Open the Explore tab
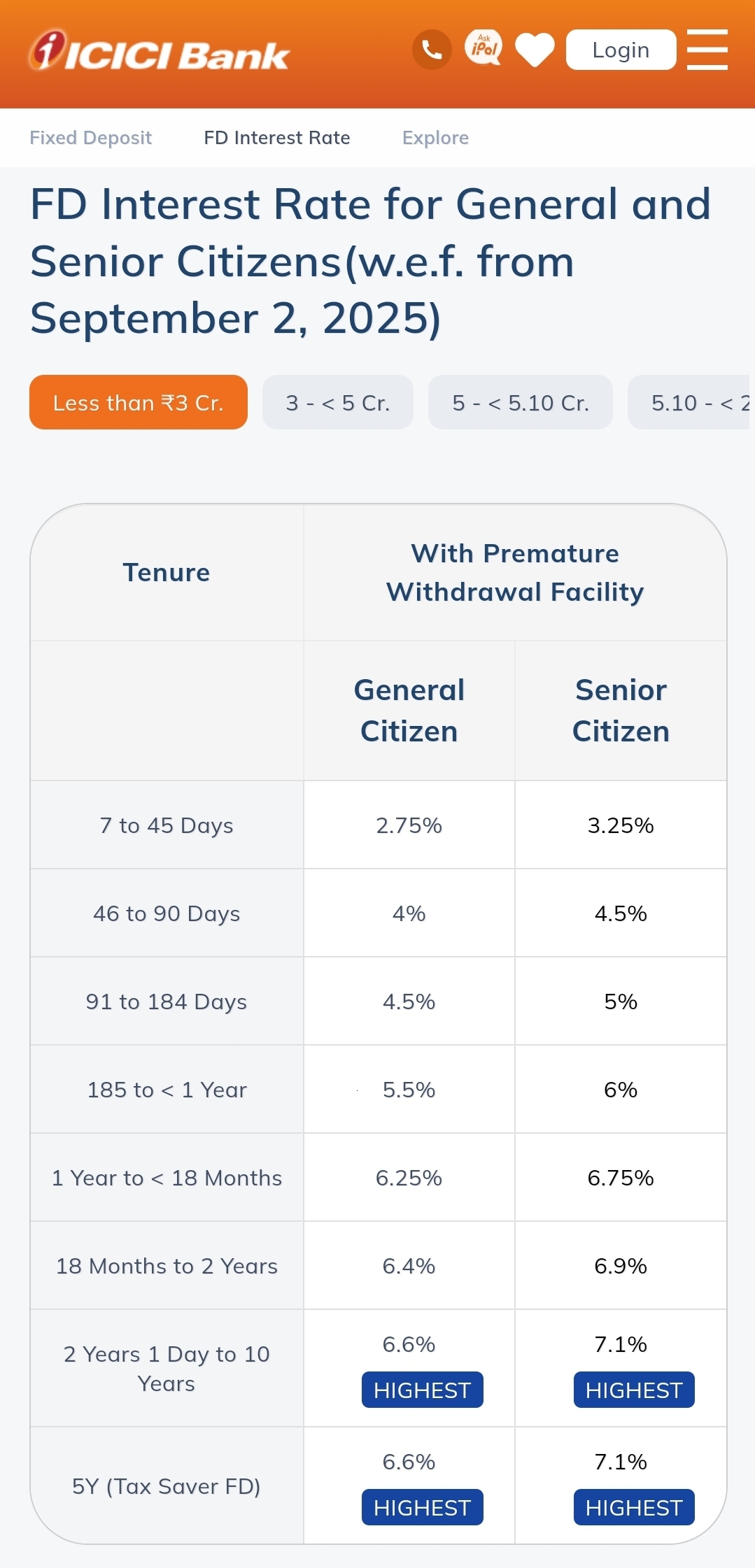Viewport: 755px width, 1568px height. (435, 138)
